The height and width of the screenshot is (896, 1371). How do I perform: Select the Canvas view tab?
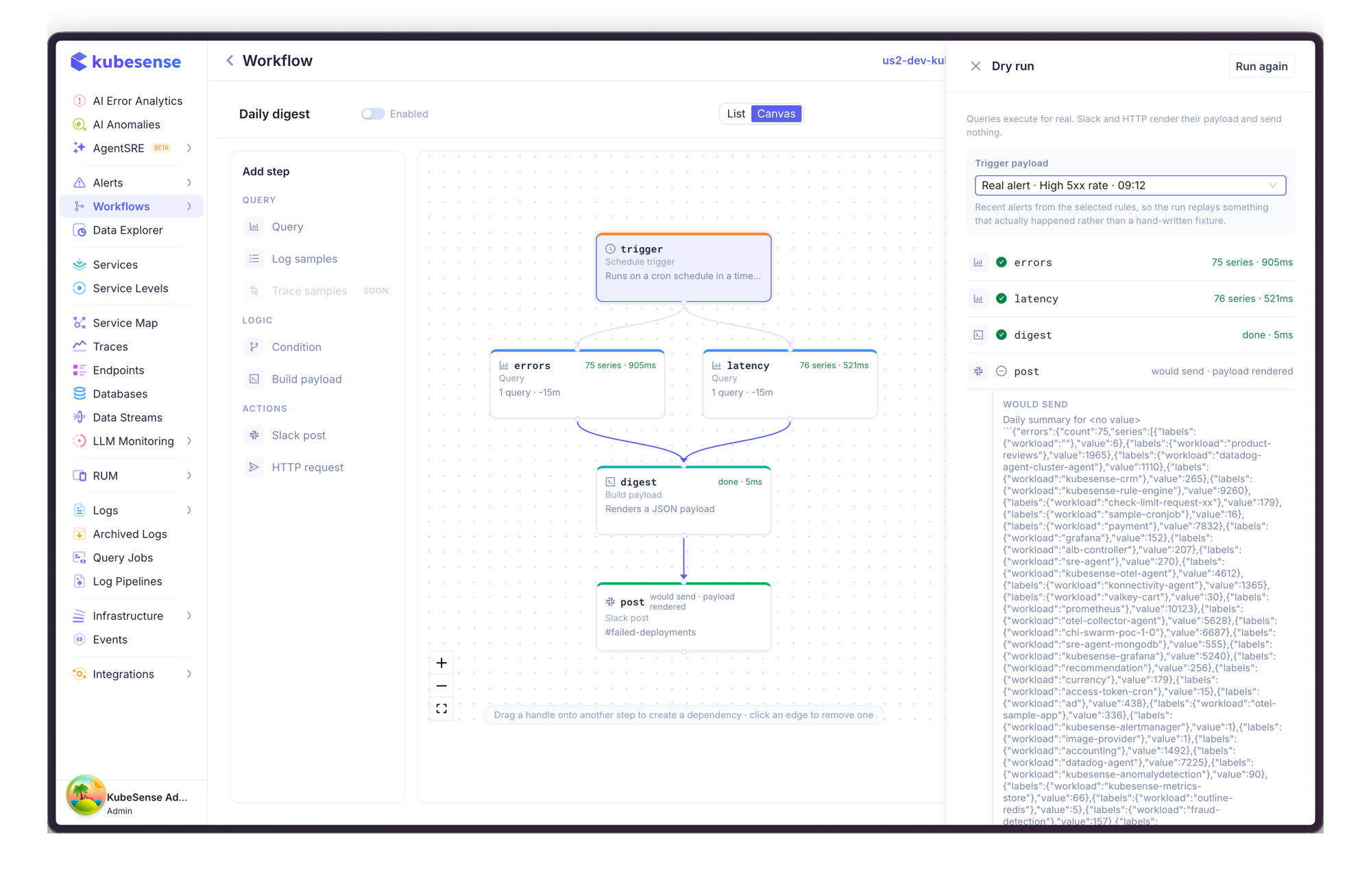coord(776,114)
